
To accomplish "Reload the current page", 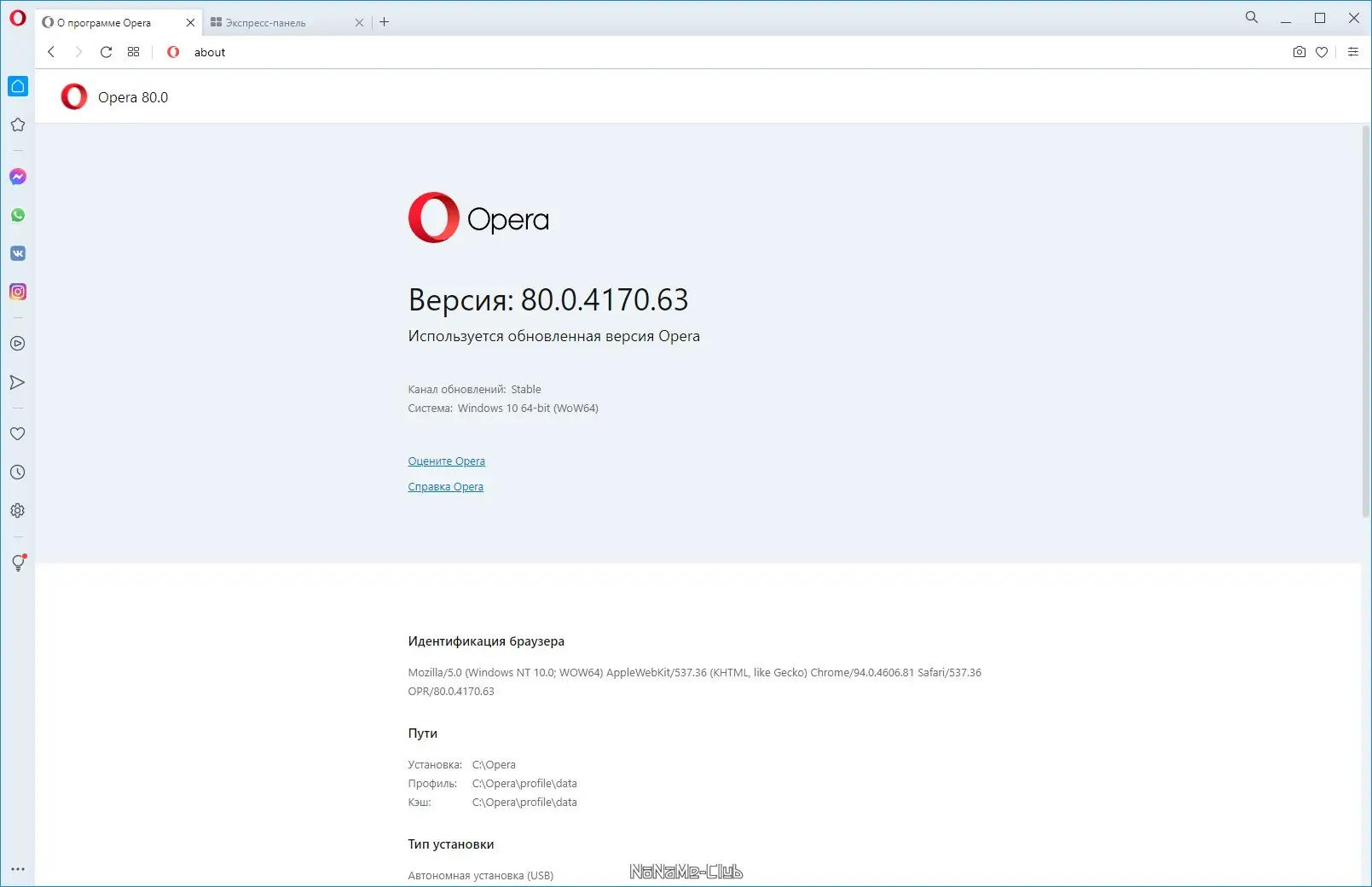I will click(106, 52).
